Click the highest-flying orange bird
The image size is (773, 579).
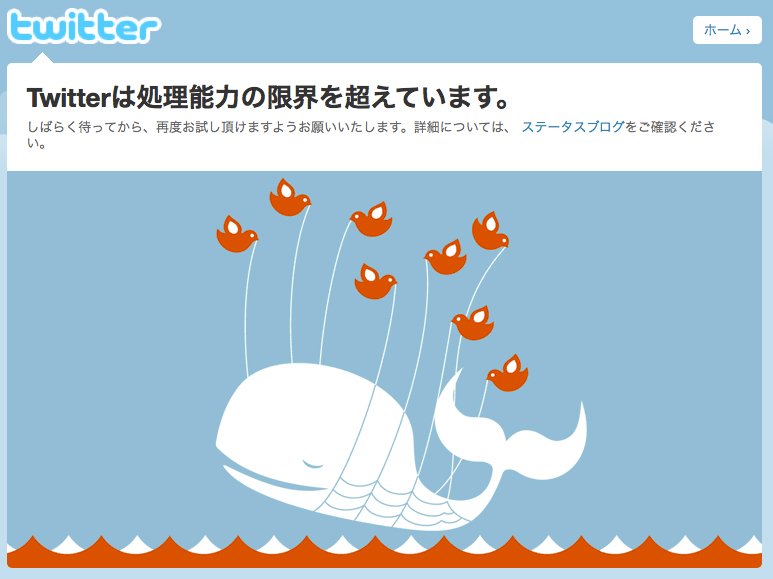289,197
